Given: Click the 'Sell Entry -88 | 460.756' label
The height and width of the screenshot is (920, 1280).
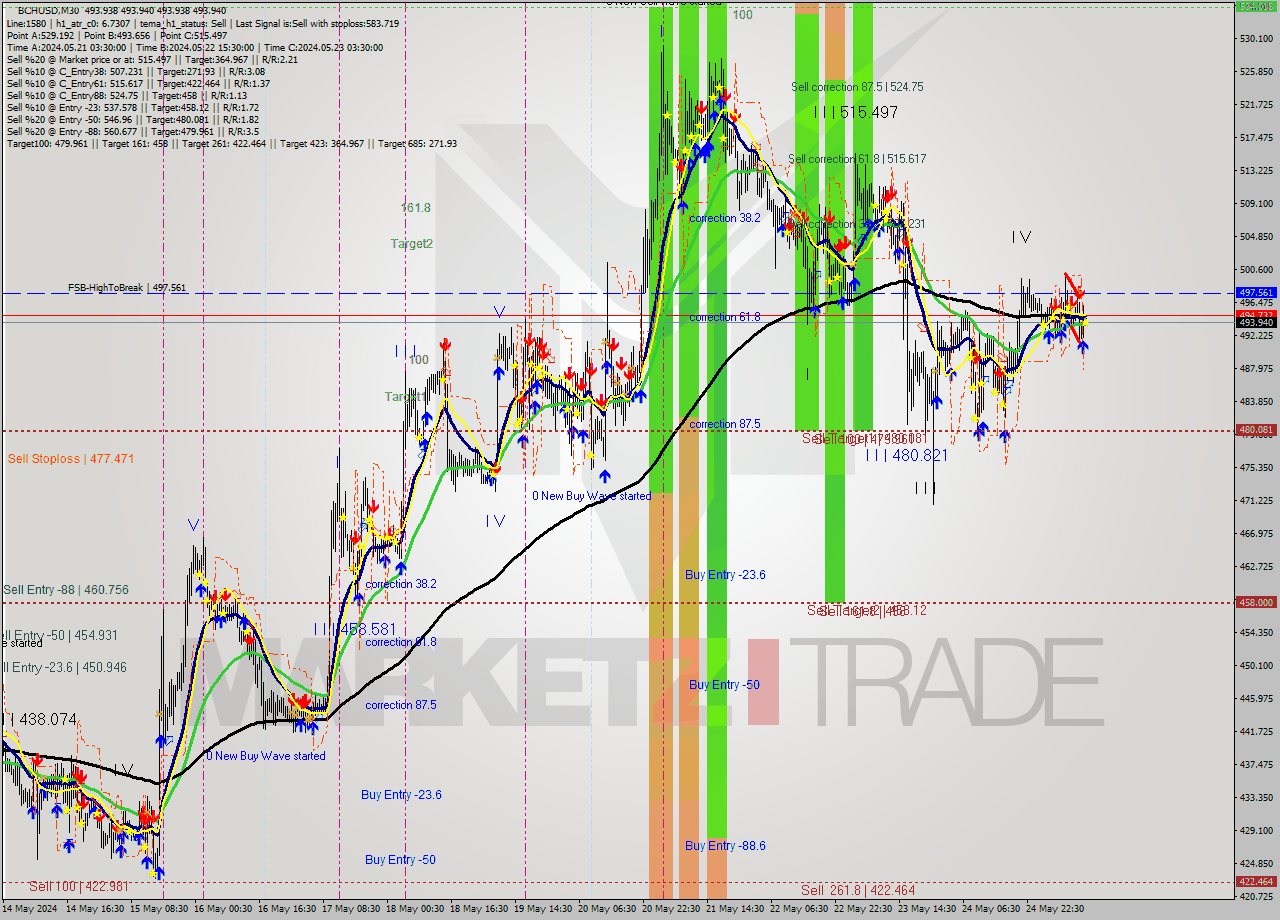Looking at the screenshot, I should click(x=66, y=590).
